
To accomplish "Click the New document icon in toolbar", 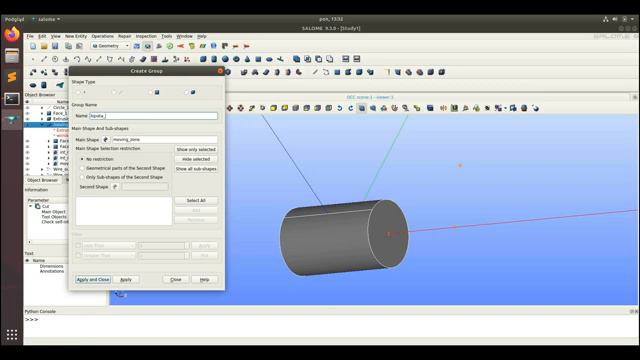I will (33, 46).
